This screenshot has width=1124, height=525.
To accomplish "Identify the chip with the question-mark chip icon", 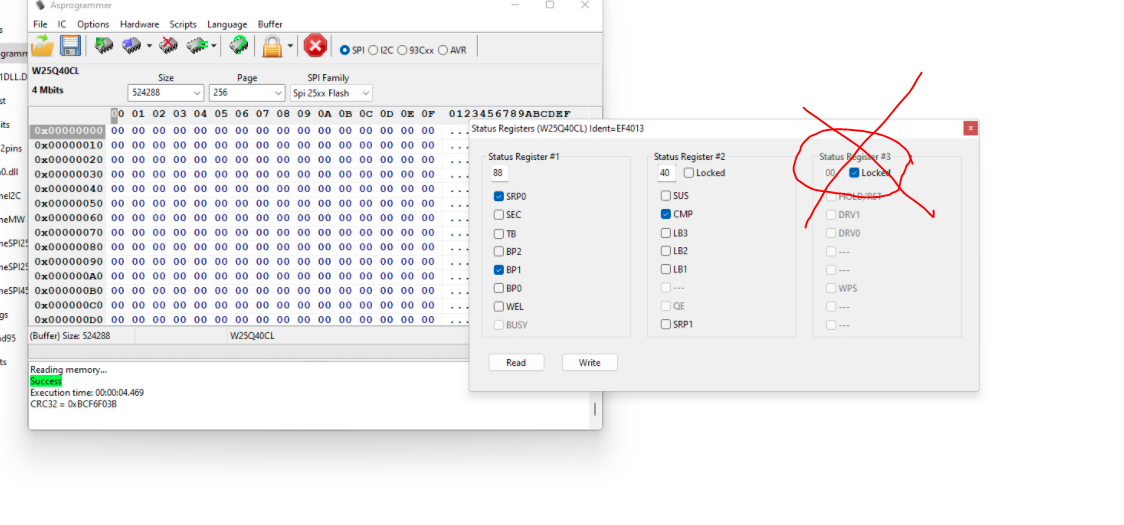I will pos(239,46).
